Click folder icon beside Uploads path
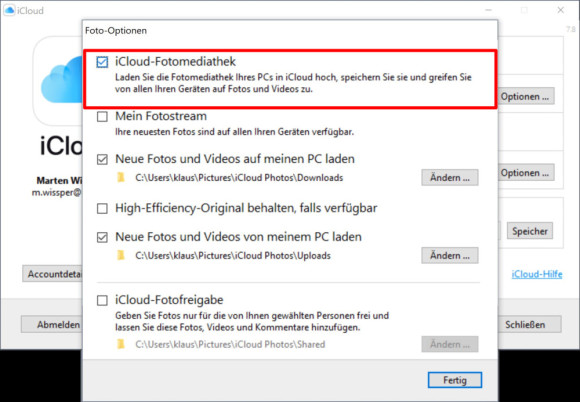Screen dimensions: 580x402 121,256
